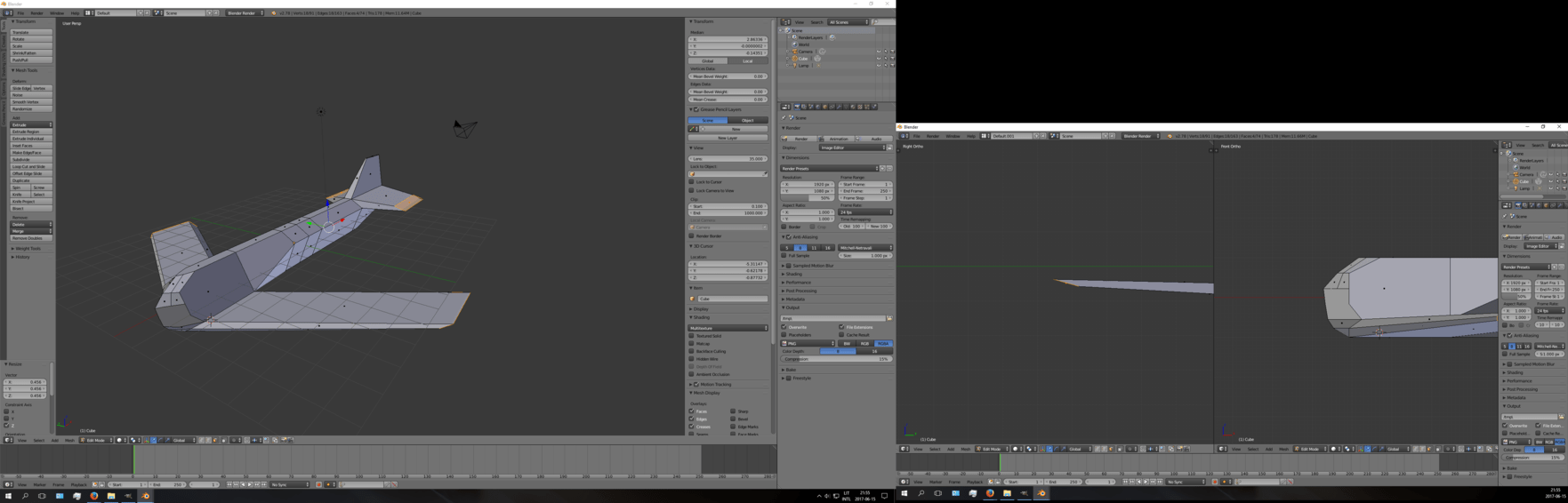1568x503 pixels.
Task: Toggle Textured Solid checkbox
Action: click(x=692, y=336)
